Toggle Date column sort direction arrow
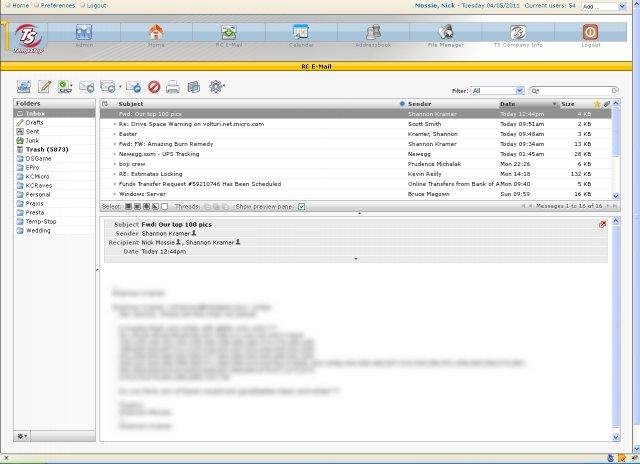 (x=554, y=104)
